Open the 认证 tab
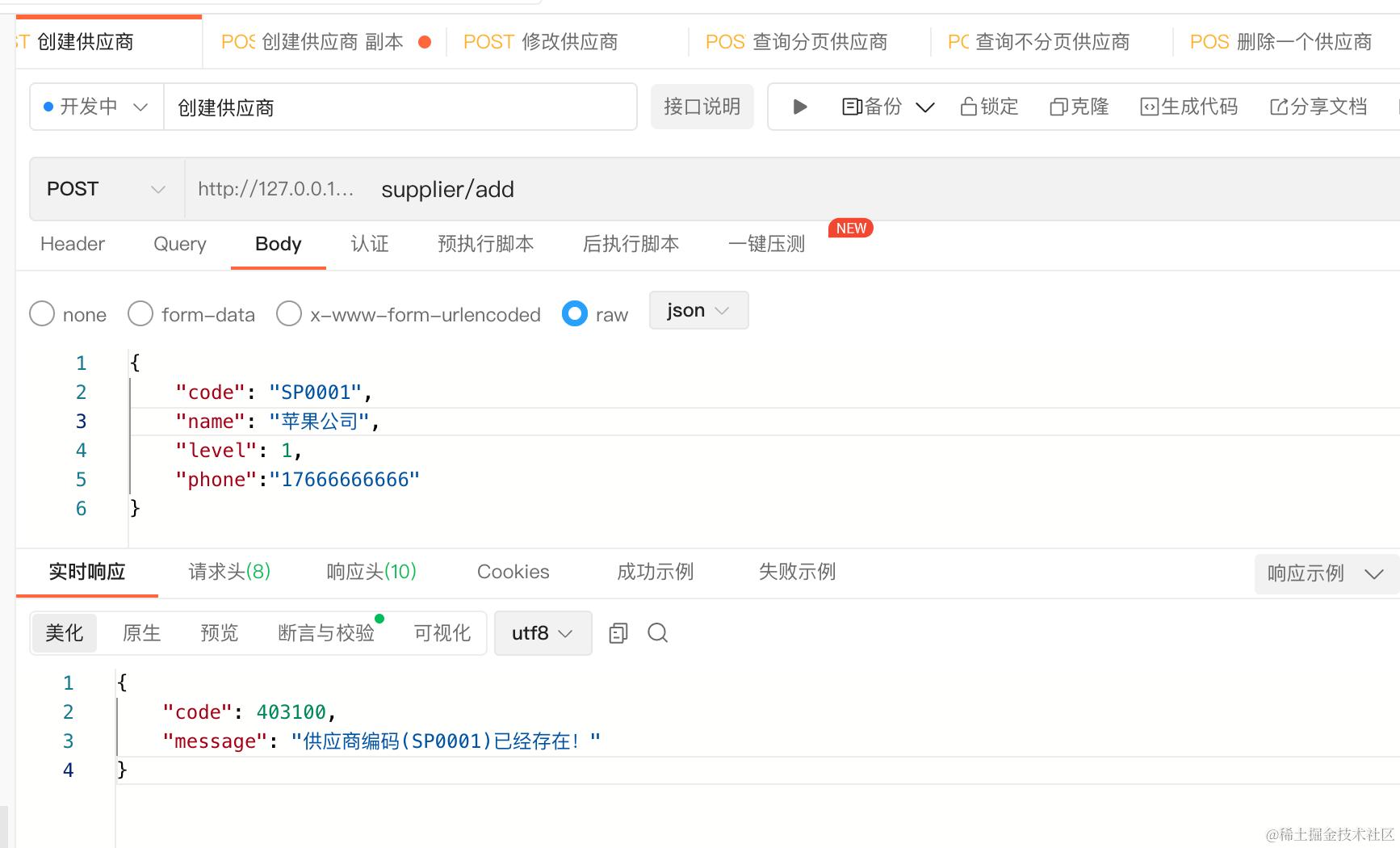Screen dimensions: 1400x848 (x=370, y=244)
